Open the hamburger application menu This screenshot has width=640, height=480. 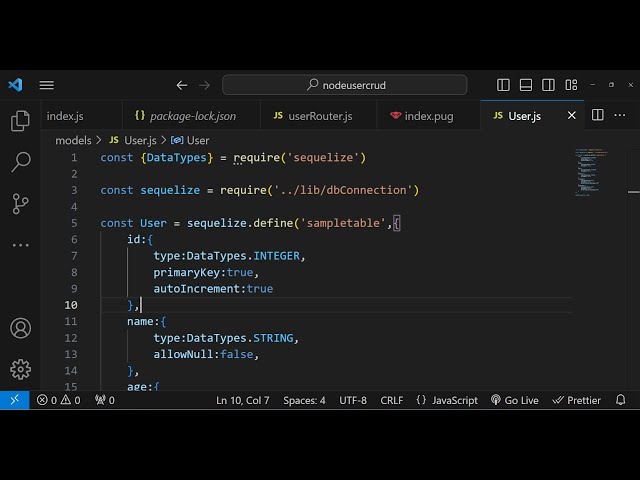[47, 85]
